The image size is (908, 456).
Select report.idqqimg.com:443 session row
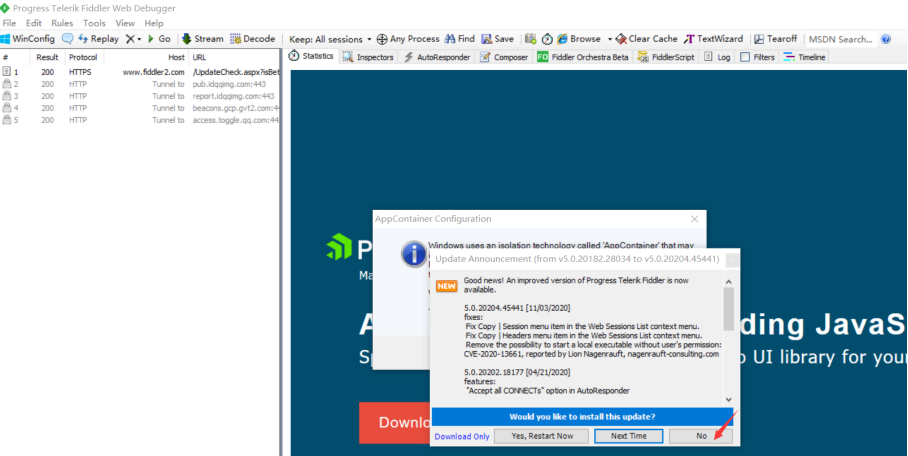[140, 96]
